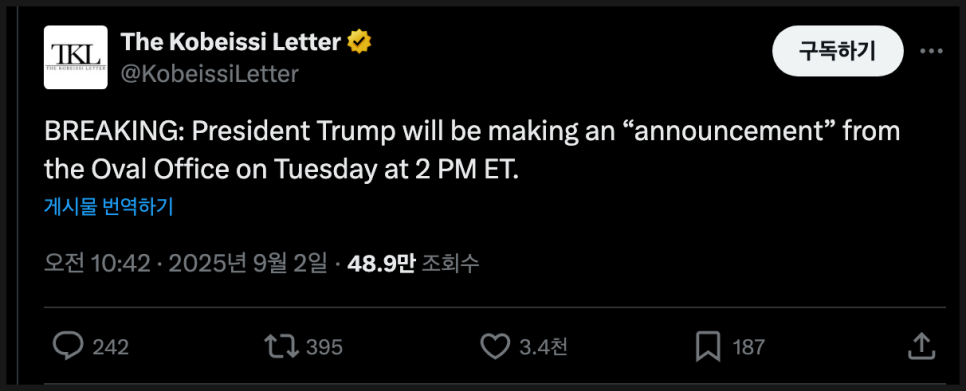The width and height of the screenshot is (966, 391).
Task: Click the gold verified badge
Action: point(359,42)
